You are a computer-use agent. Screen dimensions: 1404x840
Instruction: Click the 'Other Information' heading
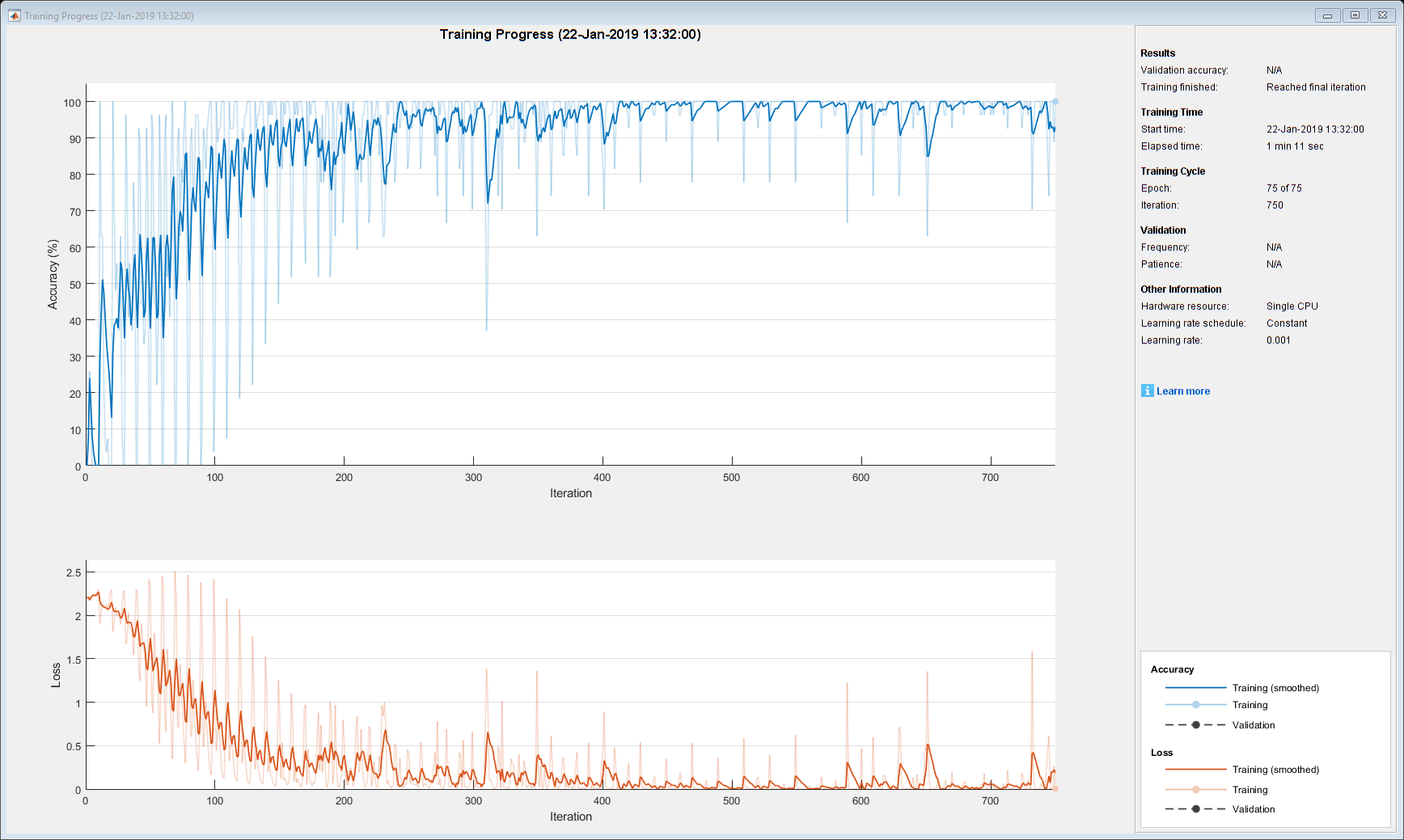point(1181,289)
